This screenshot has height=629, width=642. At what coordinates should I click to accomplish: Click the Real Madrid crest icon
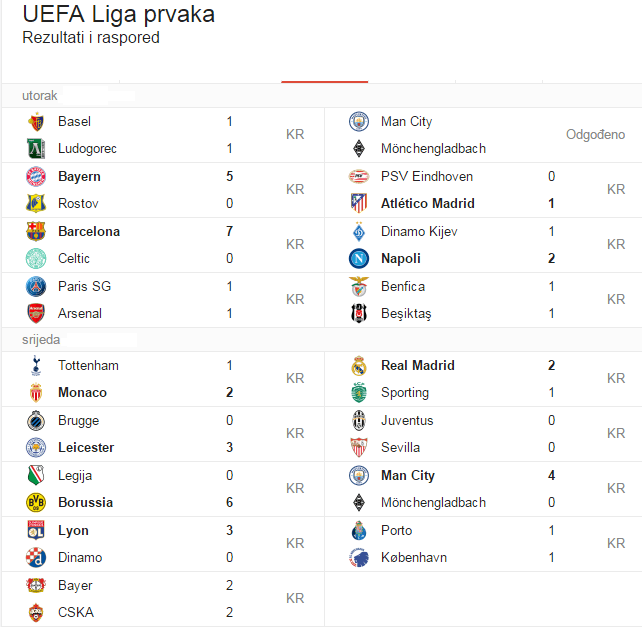click(x=359, y=366)
